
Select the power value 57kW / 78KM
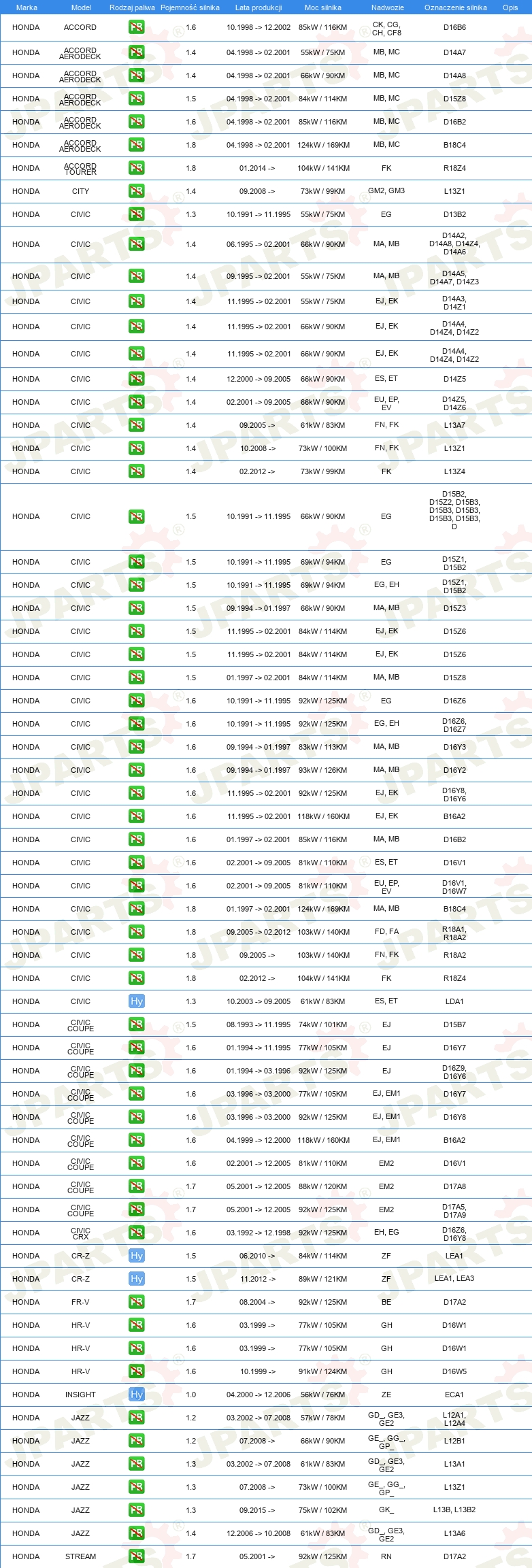pos(322,1418)
